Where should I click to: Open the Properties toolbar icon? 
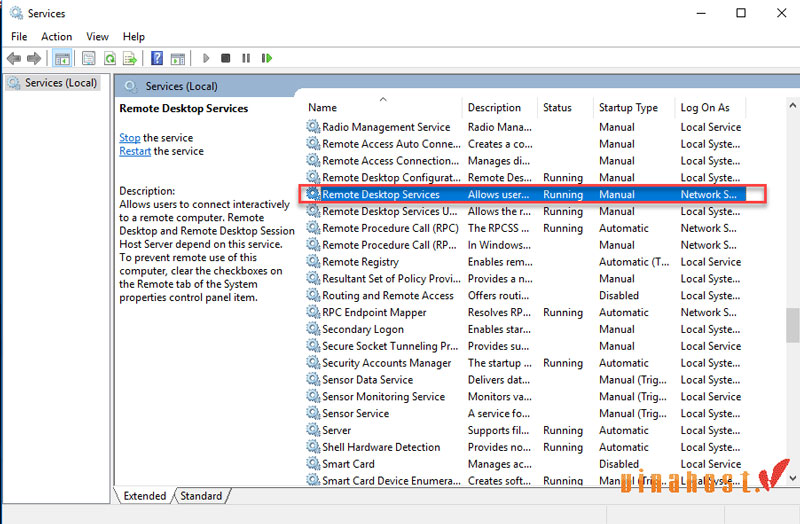pyautogui.click(x=89, y=59)
